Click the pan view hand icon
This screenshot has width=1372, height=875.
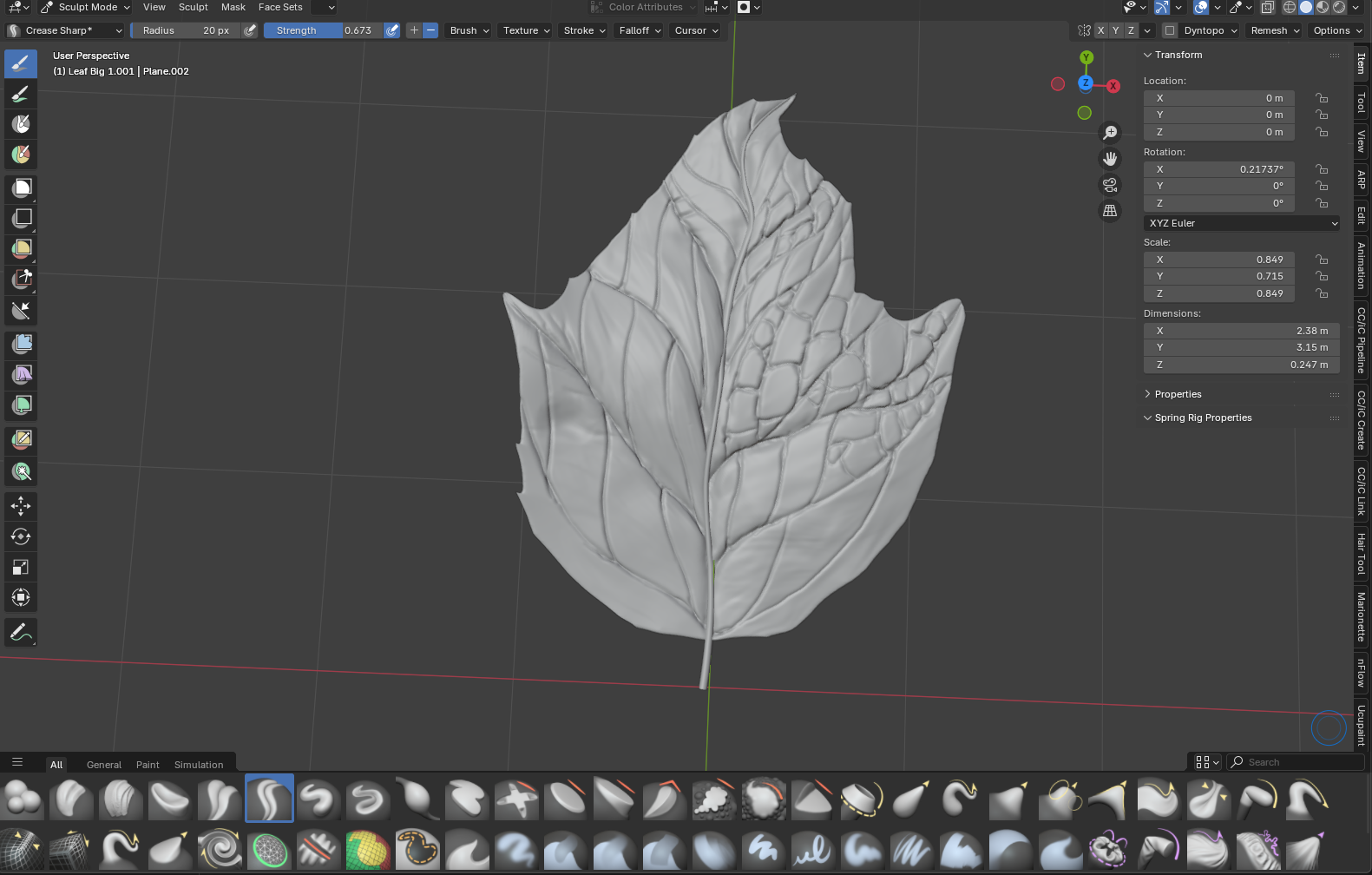[1110, 159]
